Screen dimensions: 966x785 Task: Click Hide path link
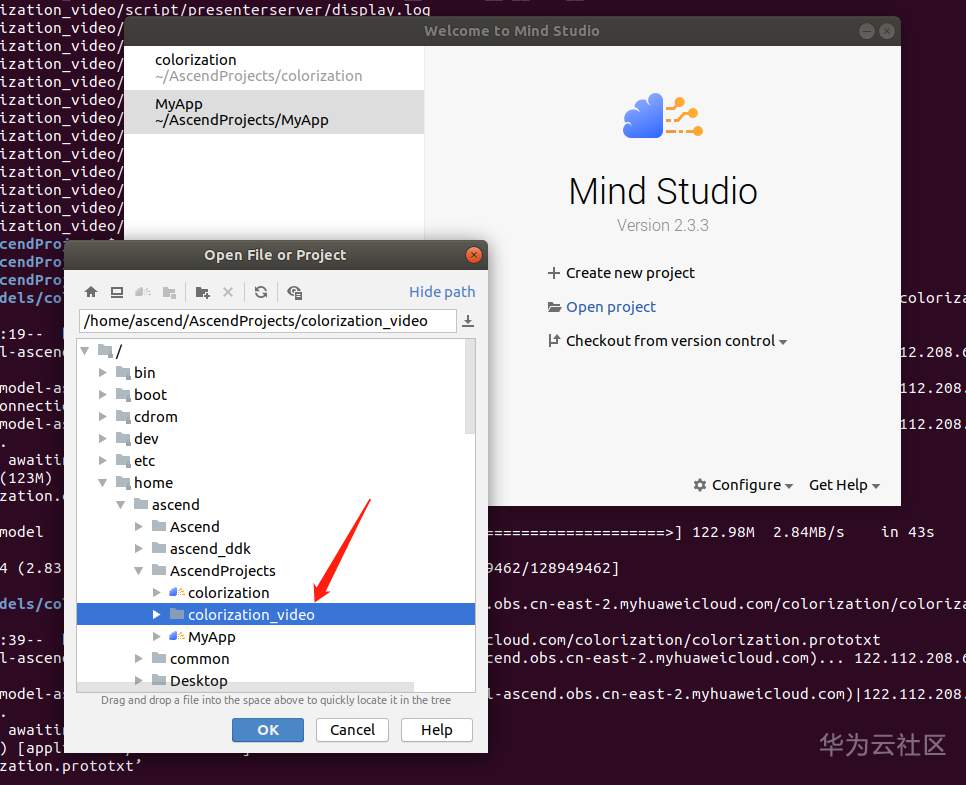coord(442,291)
